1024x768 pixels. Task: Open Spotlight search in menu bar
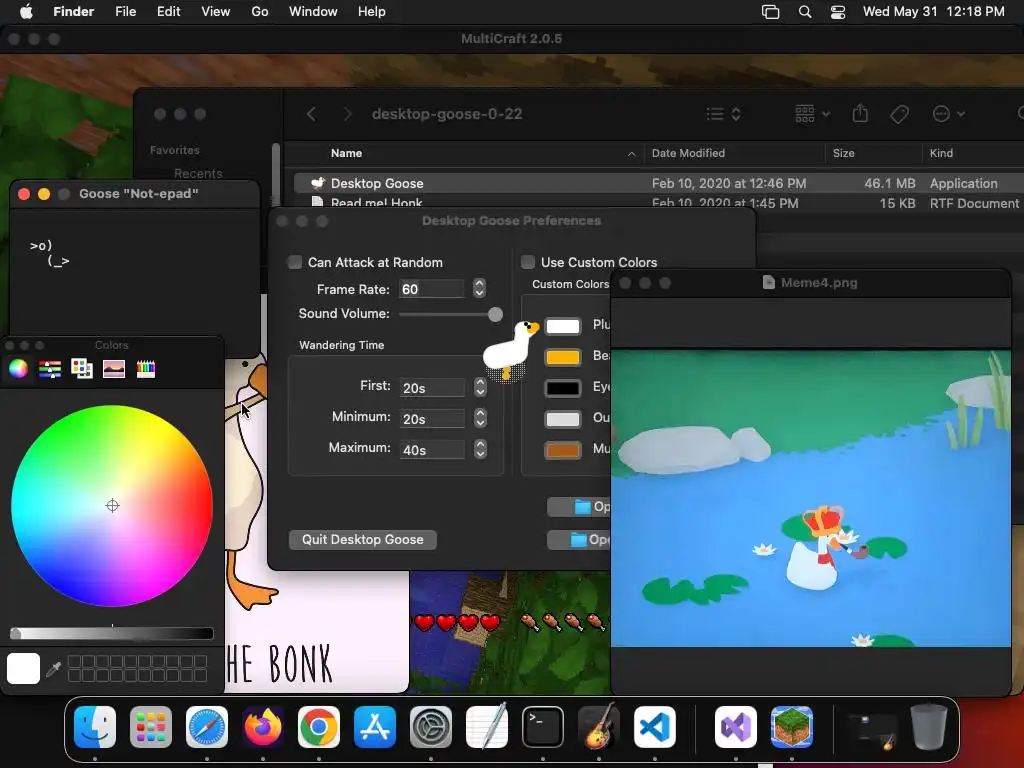[x=805, y=12]
